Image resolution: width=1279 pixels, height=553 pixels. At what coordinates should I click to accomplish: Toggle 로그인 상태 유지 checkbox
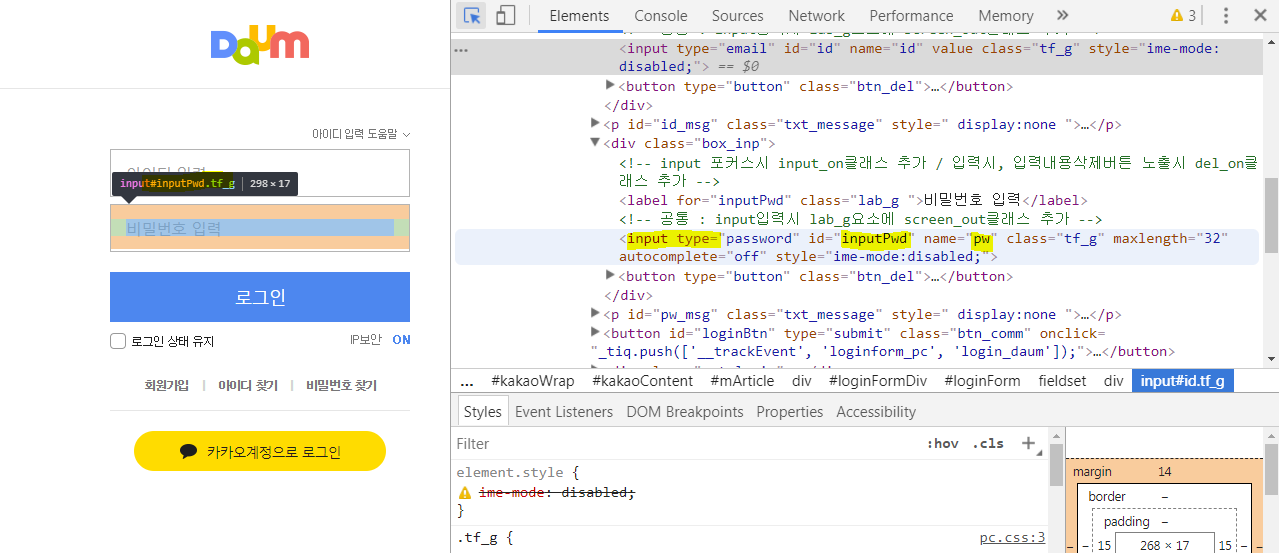[x=118, y=341]
